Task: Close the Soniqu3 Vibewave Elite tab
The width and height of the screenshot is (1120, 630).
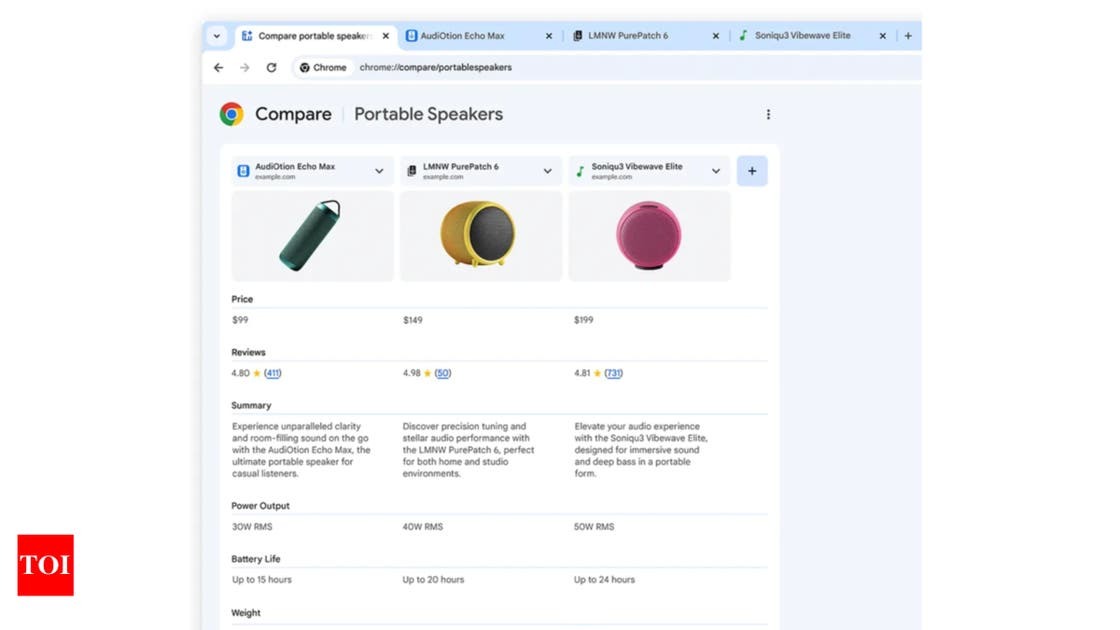Action: (883, 36)
